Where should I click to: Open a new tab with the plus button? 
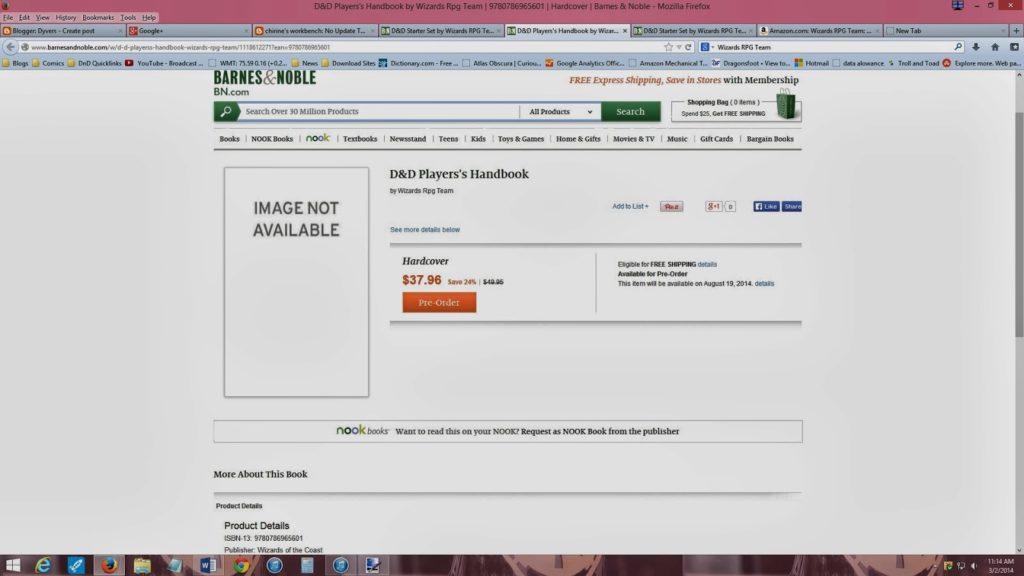pos(1016,31)
